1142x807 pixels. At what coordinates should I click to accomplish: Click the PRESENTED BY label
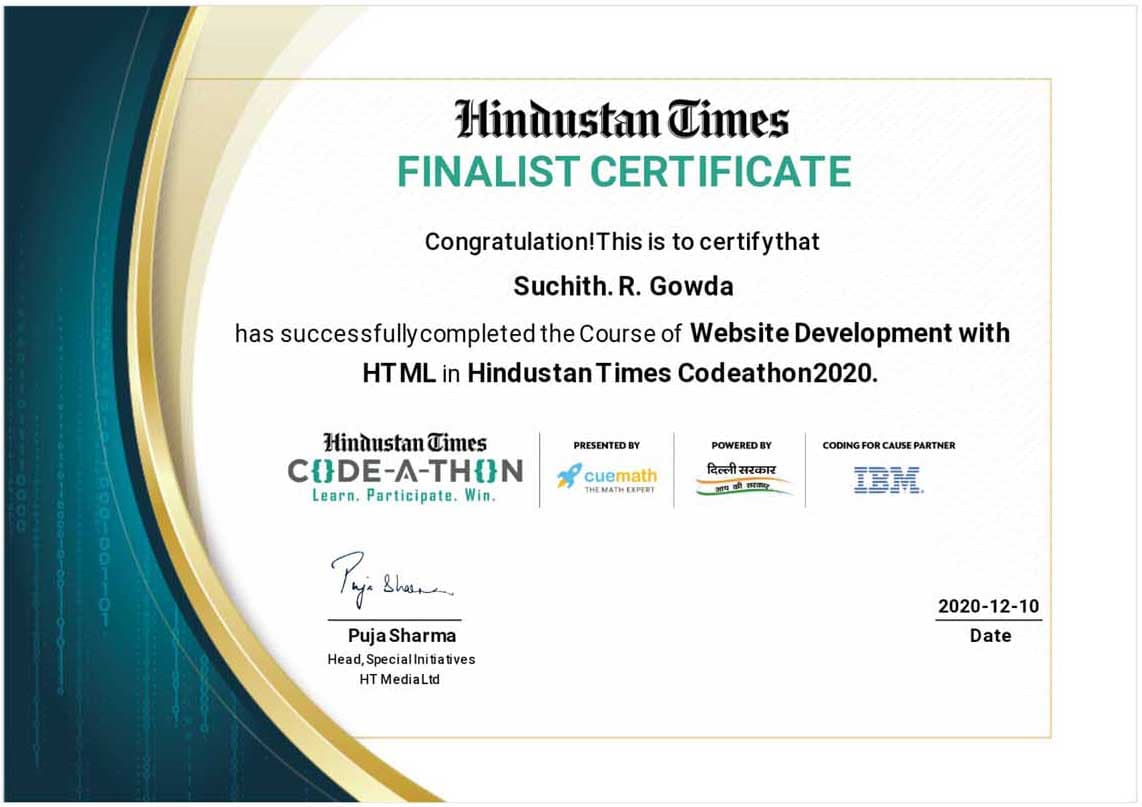point(606,445)
